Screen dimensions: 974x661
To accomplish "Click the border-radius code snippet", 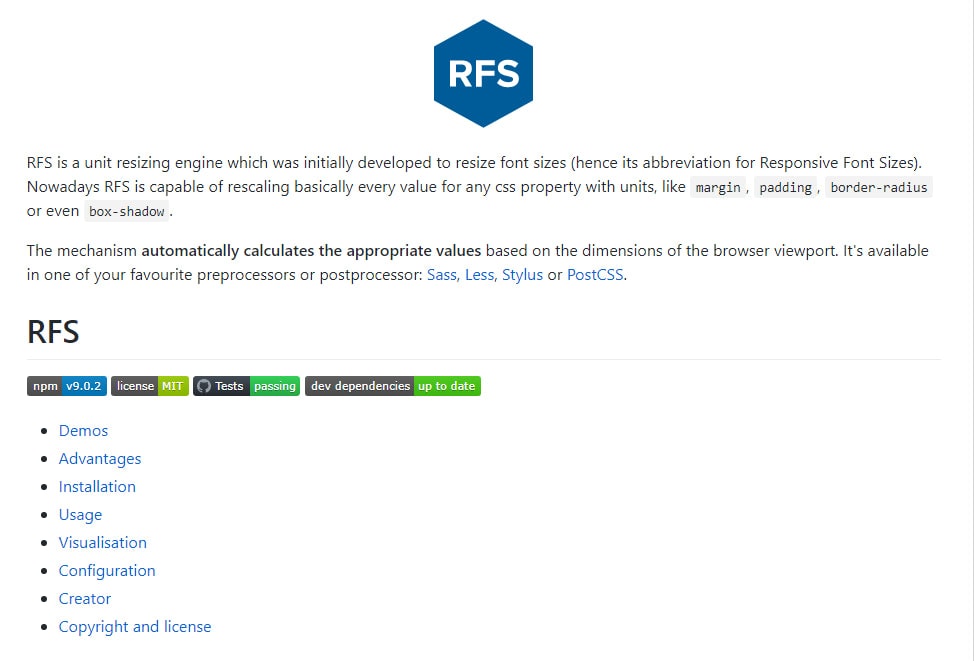I will point(878,188).
